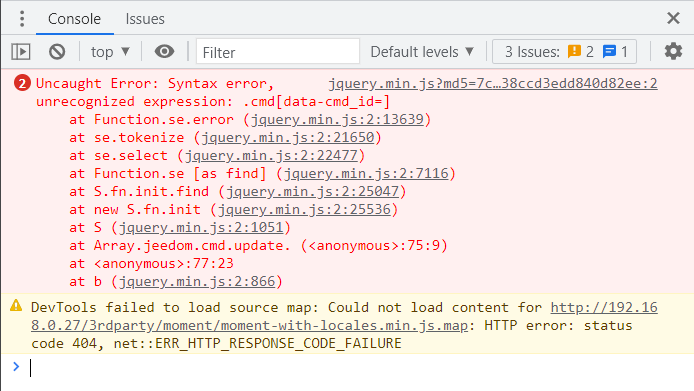
Task: Close the DevTools drawer with X
Action: 673,18
